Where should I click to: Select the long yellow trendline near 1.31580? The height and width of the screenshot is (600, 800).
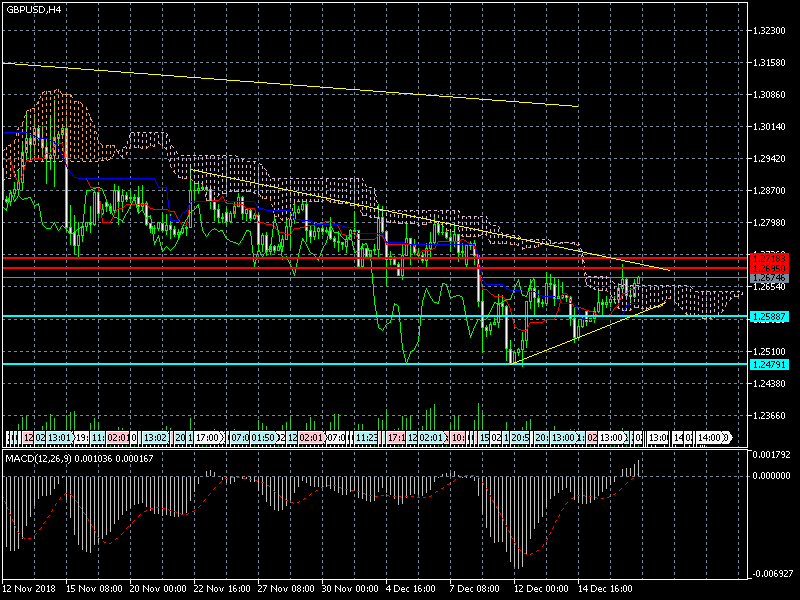[300, 85]
